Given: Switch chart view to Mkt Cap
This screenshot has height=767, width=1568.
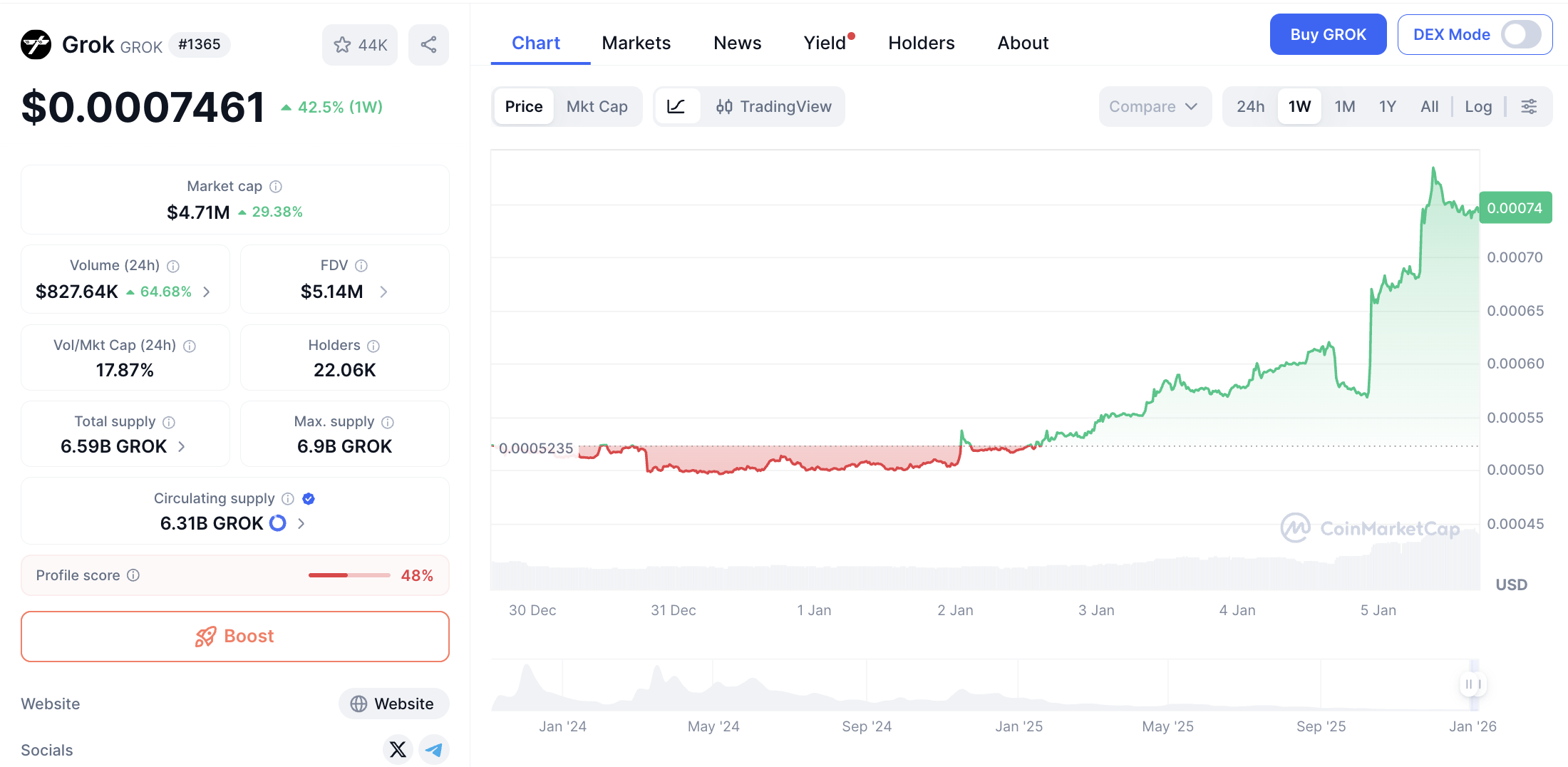Looking at the screenshot, I should coord(597,107).
